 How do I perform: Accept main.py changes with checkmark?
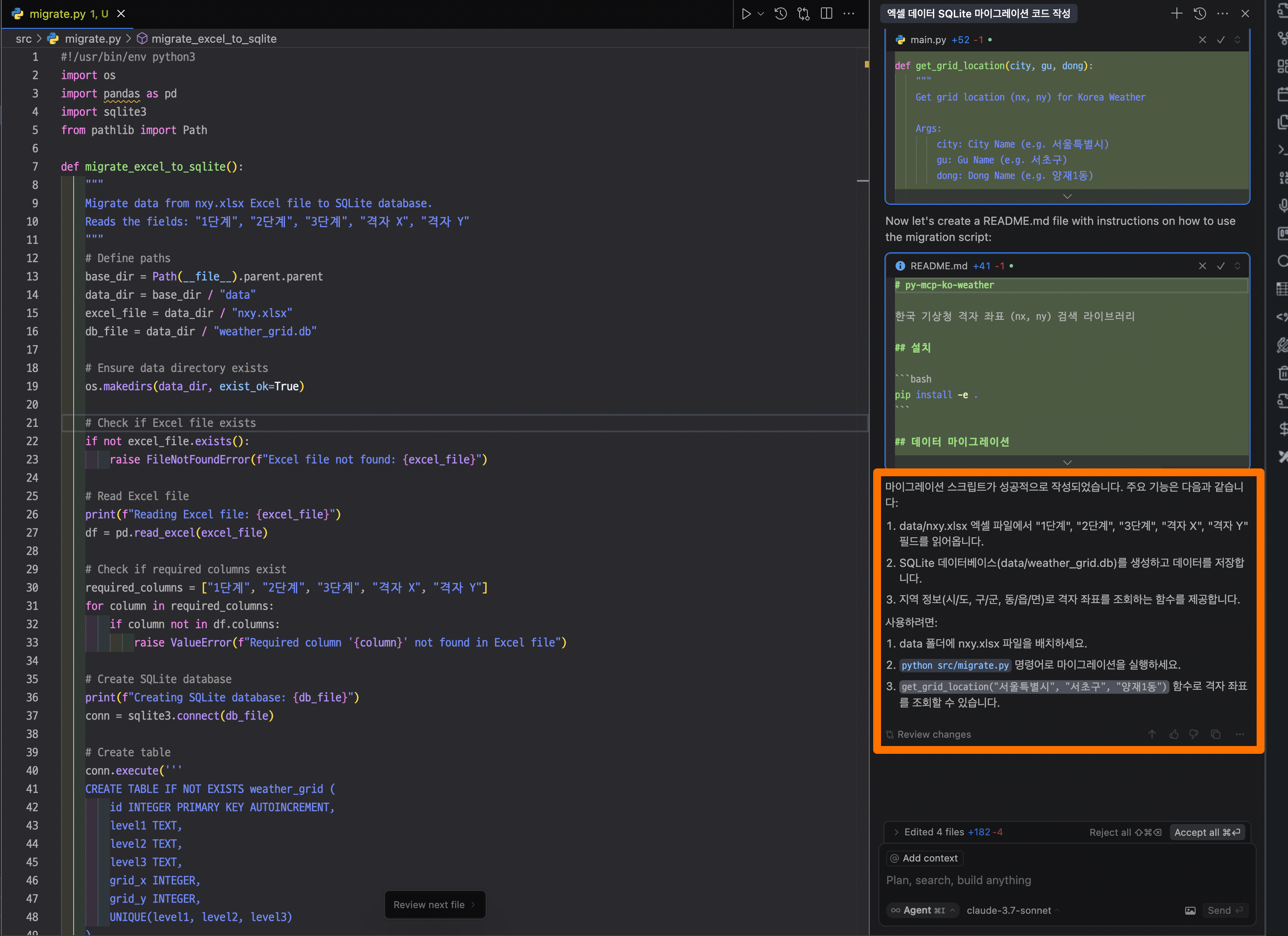1220,40
